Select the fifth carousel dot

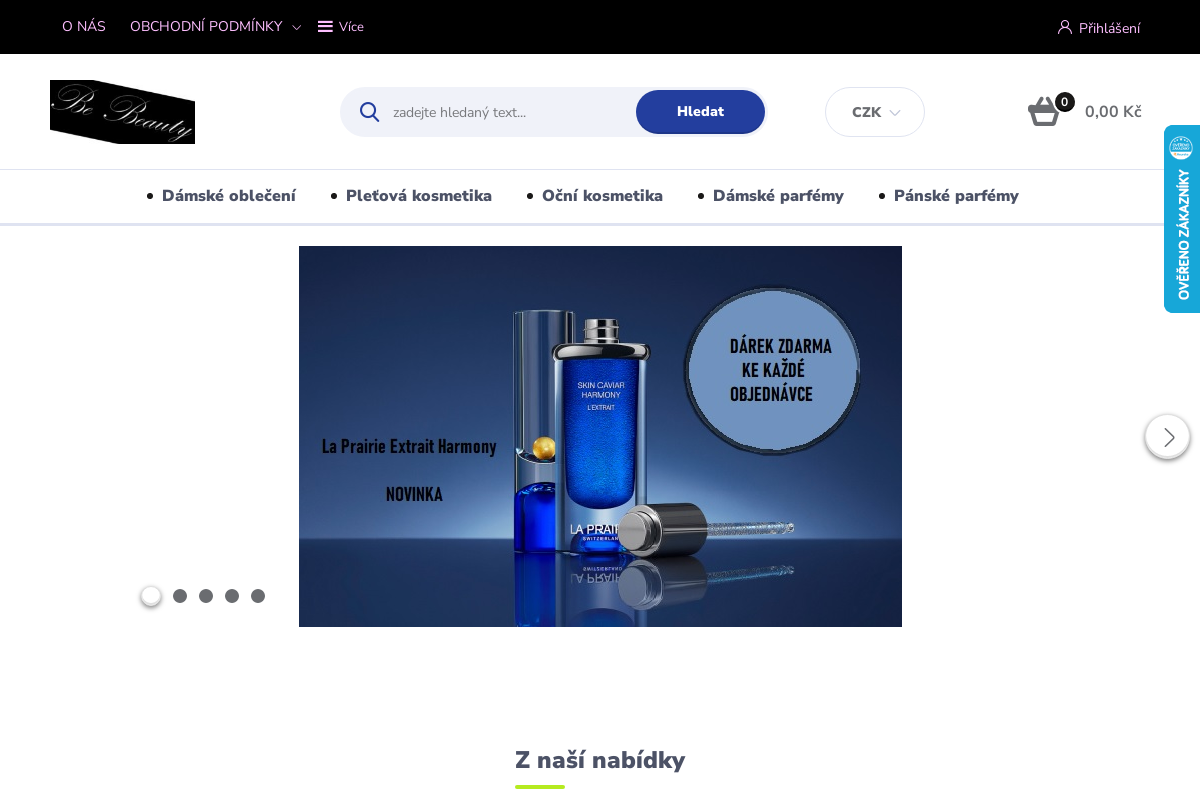(258, 596)
